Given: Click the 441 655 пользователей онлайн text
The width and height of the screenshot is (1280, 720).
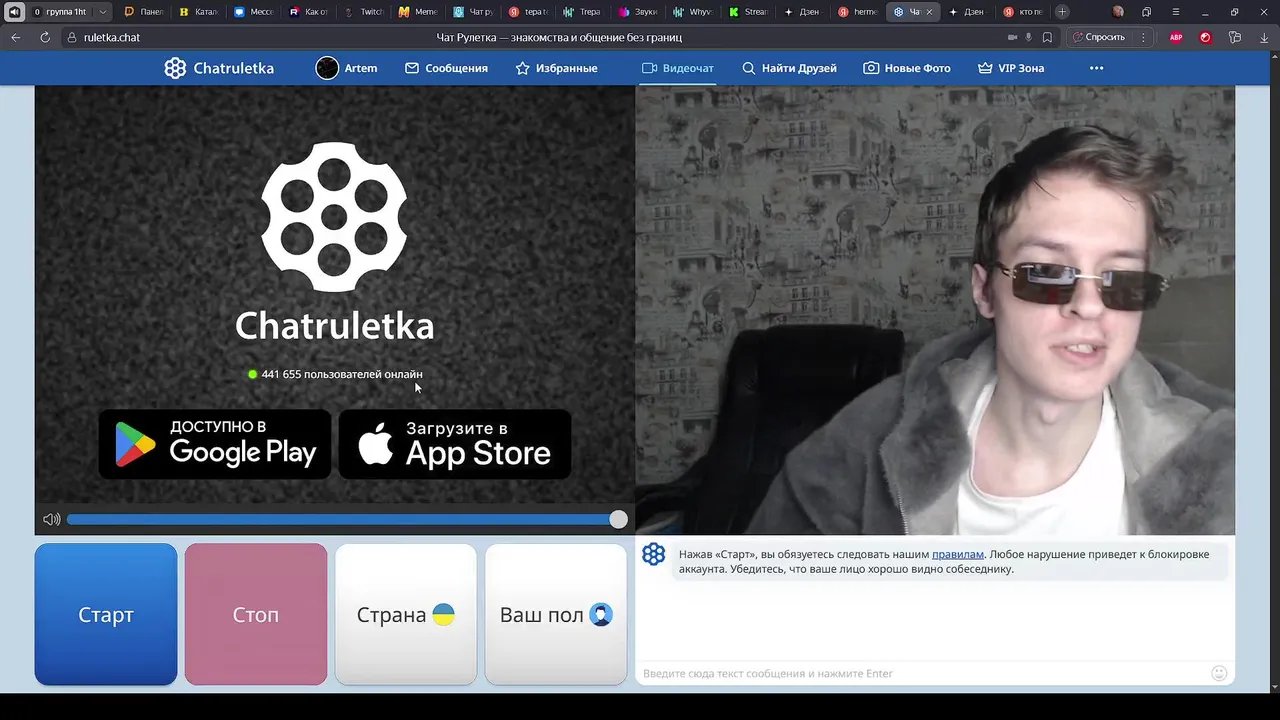Looking at the screenshot, I should [x=342, y=374].
